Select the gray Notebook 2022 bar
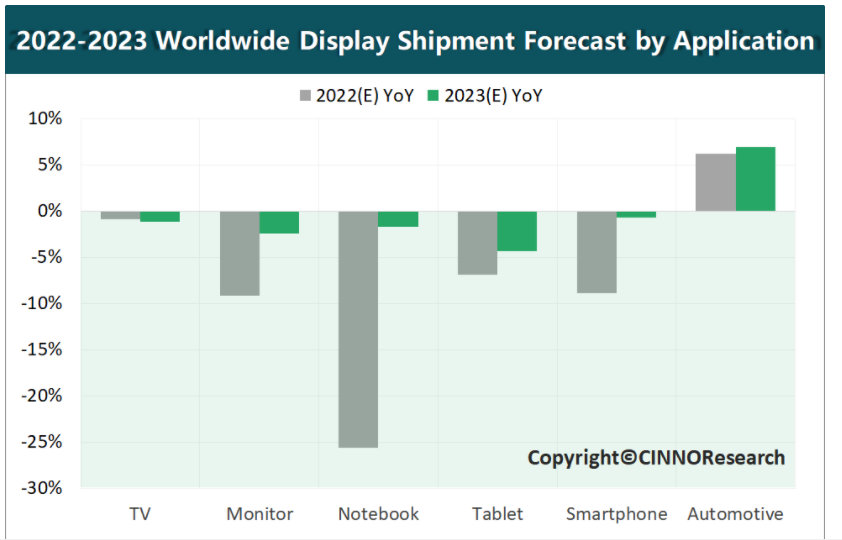This screenshot has width=842, height=540. (x=358, y=329)
